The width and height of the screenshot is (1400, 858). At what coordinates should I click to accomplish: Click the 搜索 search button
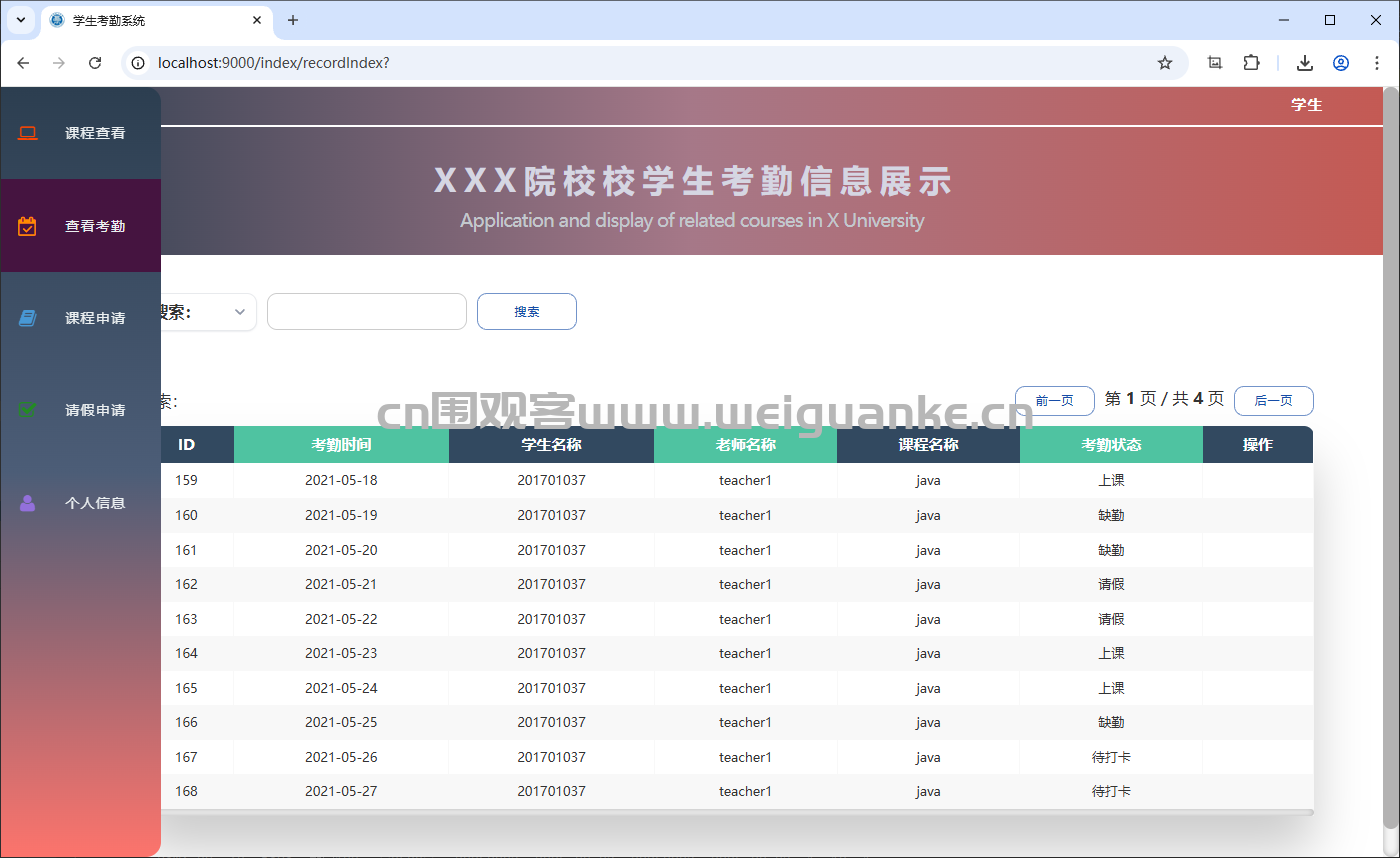point(526,311)
